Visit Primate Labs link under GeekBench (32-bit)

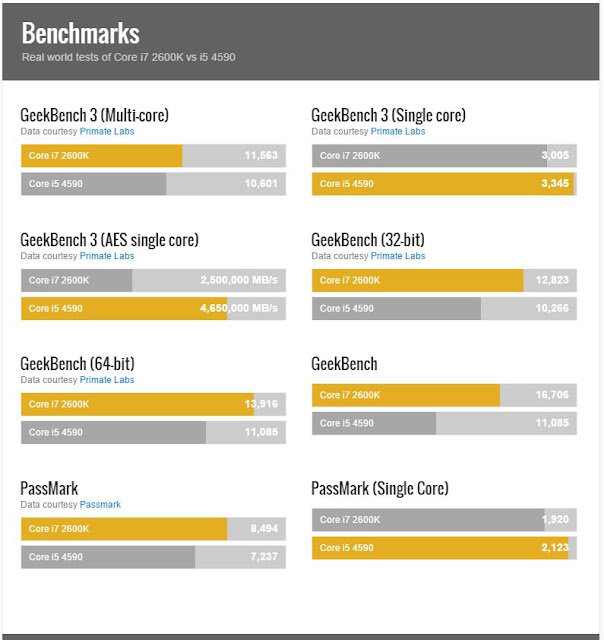pos(398,256)
